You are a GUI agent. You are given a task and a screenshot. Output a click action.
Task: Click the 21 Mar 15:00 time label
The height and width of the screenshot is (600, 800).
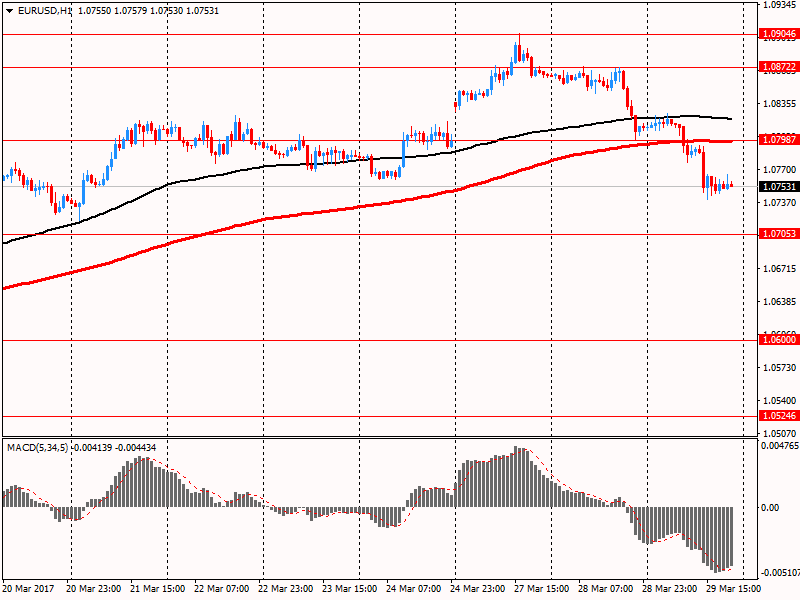(x=158, y=588)
